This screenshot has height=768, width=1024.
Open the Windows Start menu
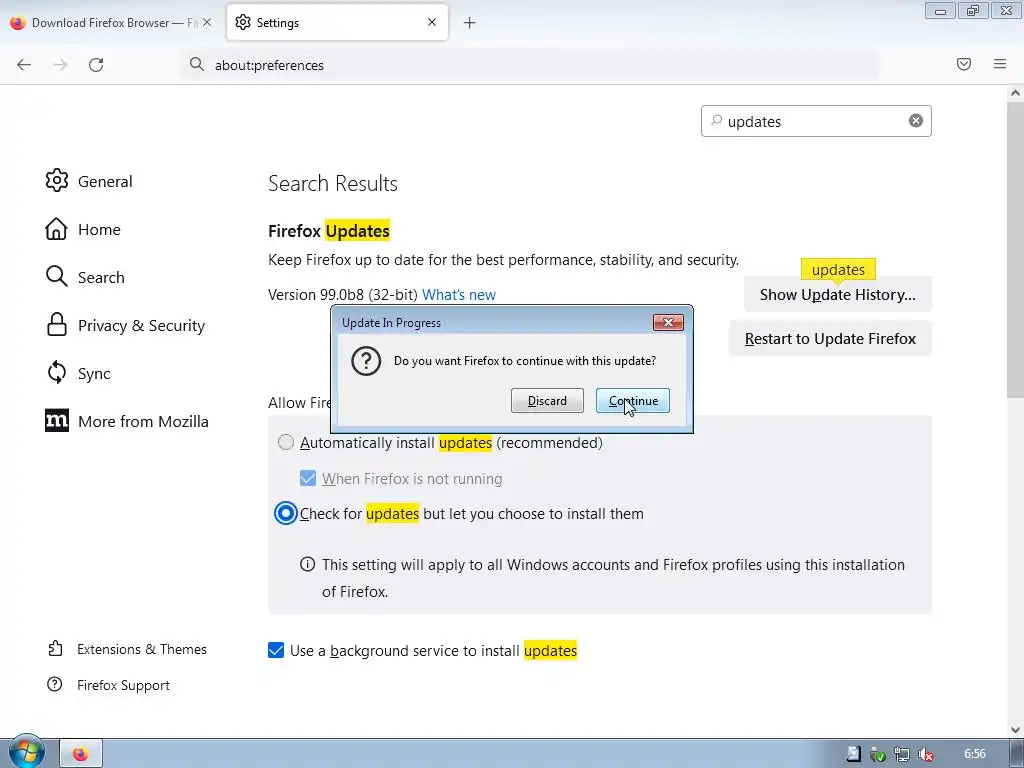point(26,753)
